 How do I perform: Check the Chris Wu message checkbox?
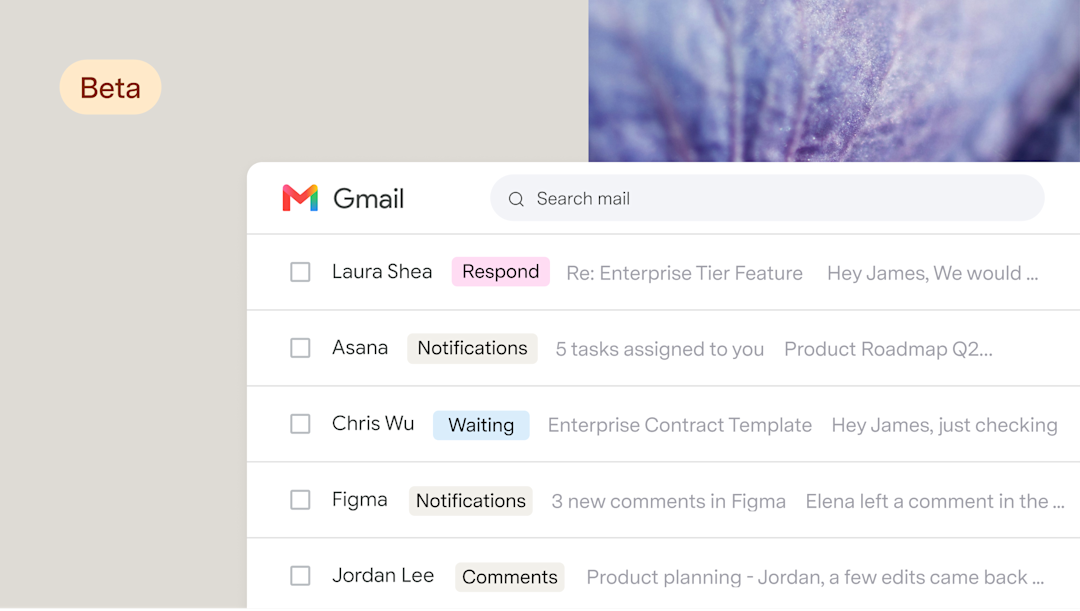tap(300, 424)
